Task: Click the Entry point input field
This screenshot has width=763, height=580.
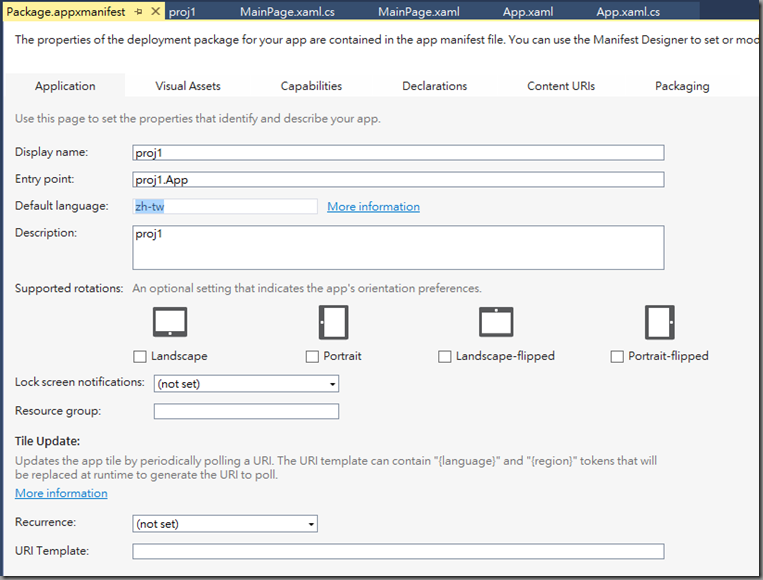Action: click(398, 180)
